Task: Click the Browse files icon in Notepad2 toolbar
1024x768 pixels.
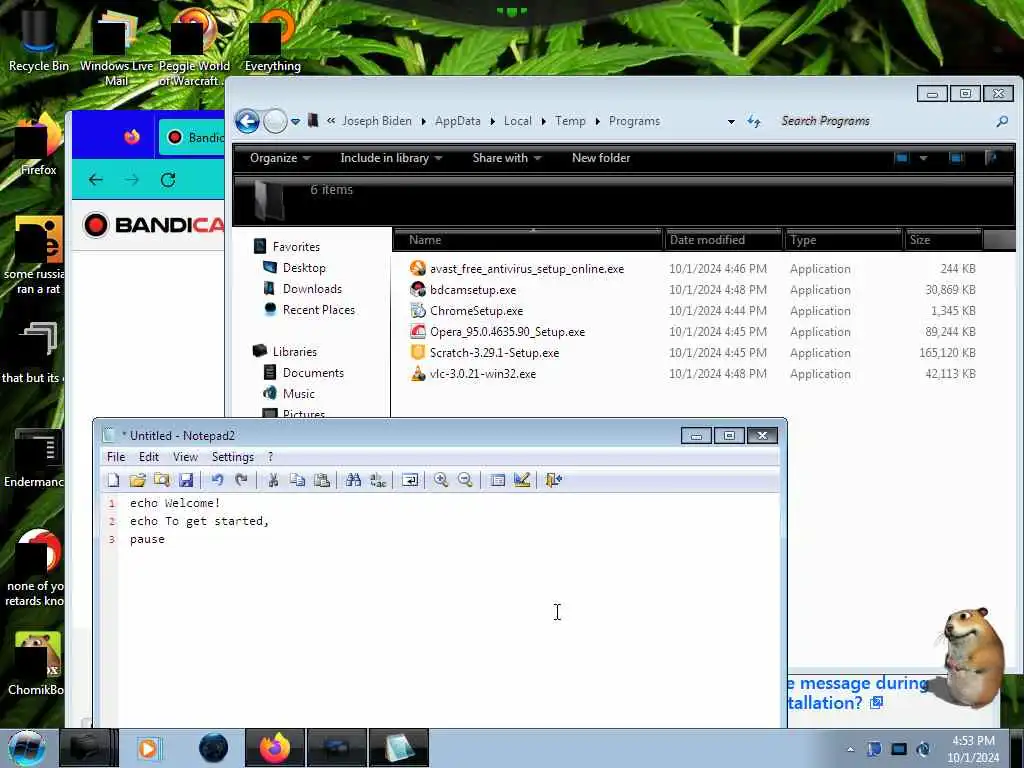Action: [161, 480]
